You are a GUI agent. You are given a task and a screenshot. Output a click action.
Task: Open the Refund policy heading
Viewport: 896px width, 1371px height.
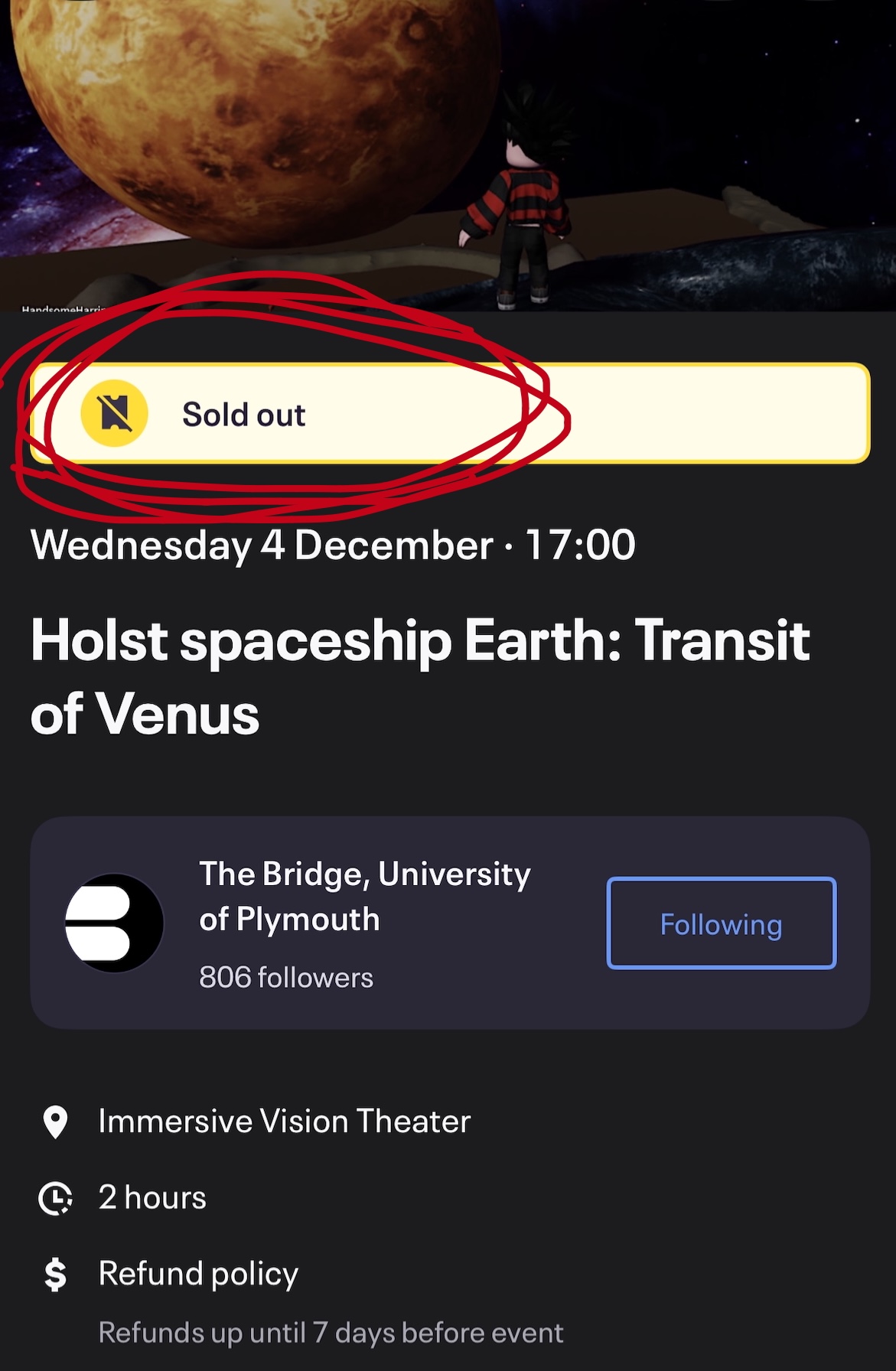click(x=198, y=1274)
